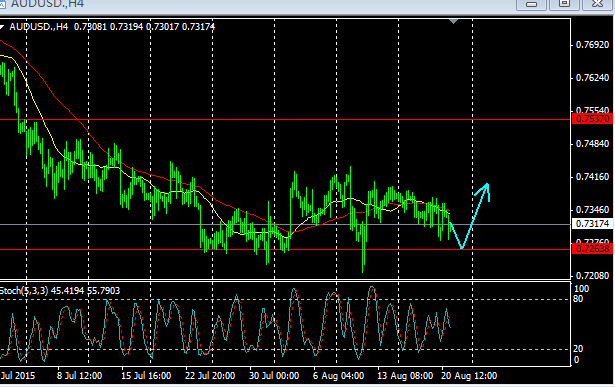Click the 6 Aug 04:00 time label
Viewport: 615px width, 387px height.
pyautogui.click(x=338, y=376)
